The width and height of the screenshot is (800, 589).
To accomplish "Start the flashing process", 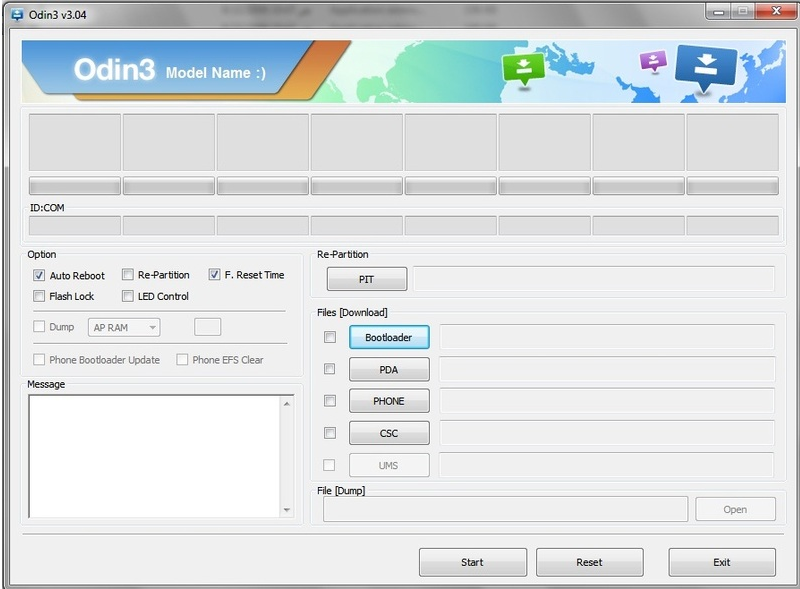I will pos(472,562).
